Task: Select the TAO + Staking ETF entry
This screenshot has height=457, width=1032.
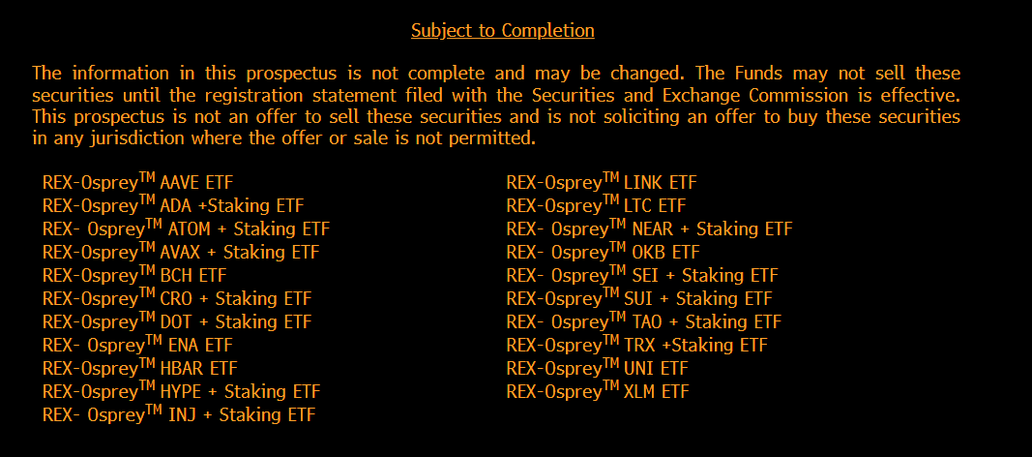Action: [644, 322]
